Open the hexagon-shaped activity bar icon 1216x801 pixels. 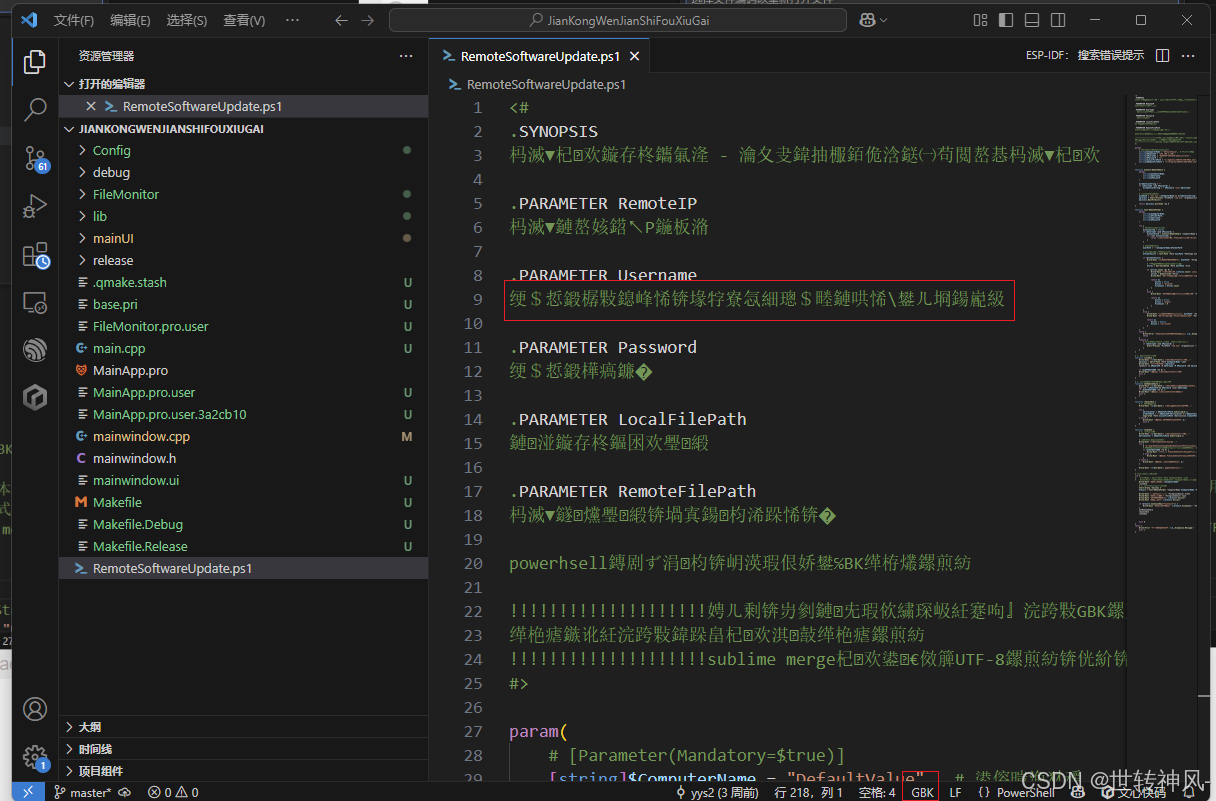[x=35, y=398]
